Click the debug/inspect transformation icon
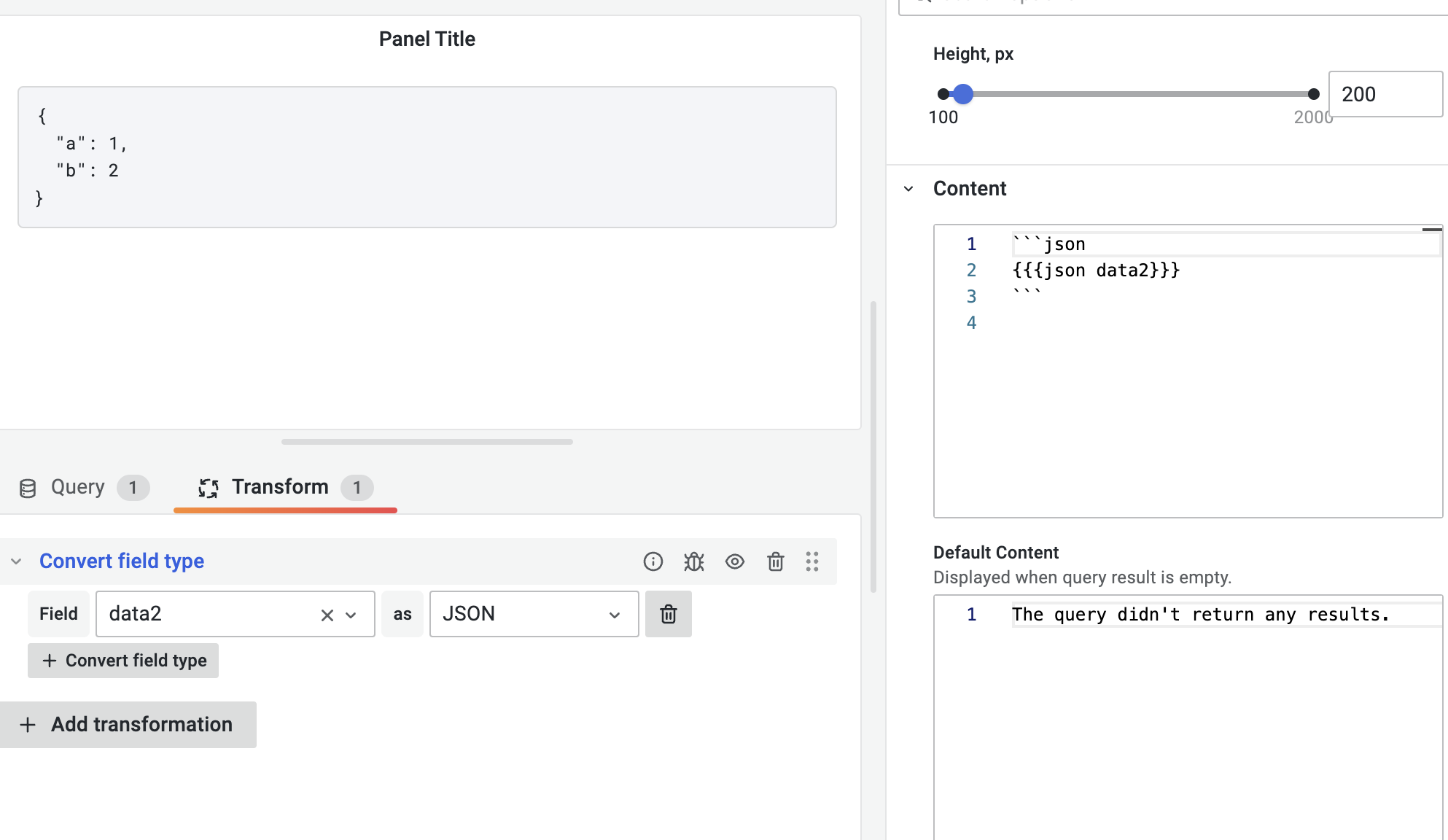This screenshot has width=1448, height=840. point(694,561)
